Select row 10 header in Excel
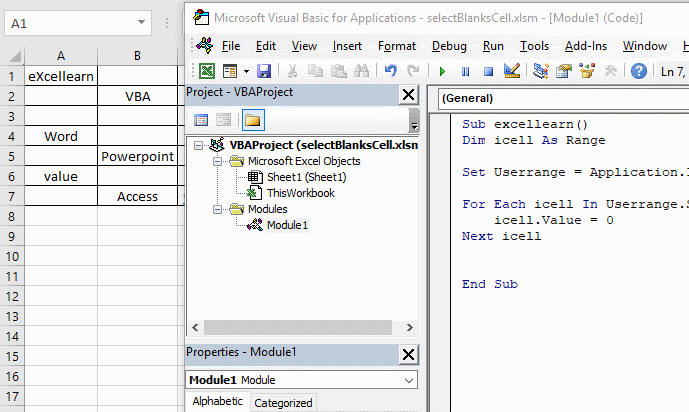689x412 pixels. (x=12, y=257)
